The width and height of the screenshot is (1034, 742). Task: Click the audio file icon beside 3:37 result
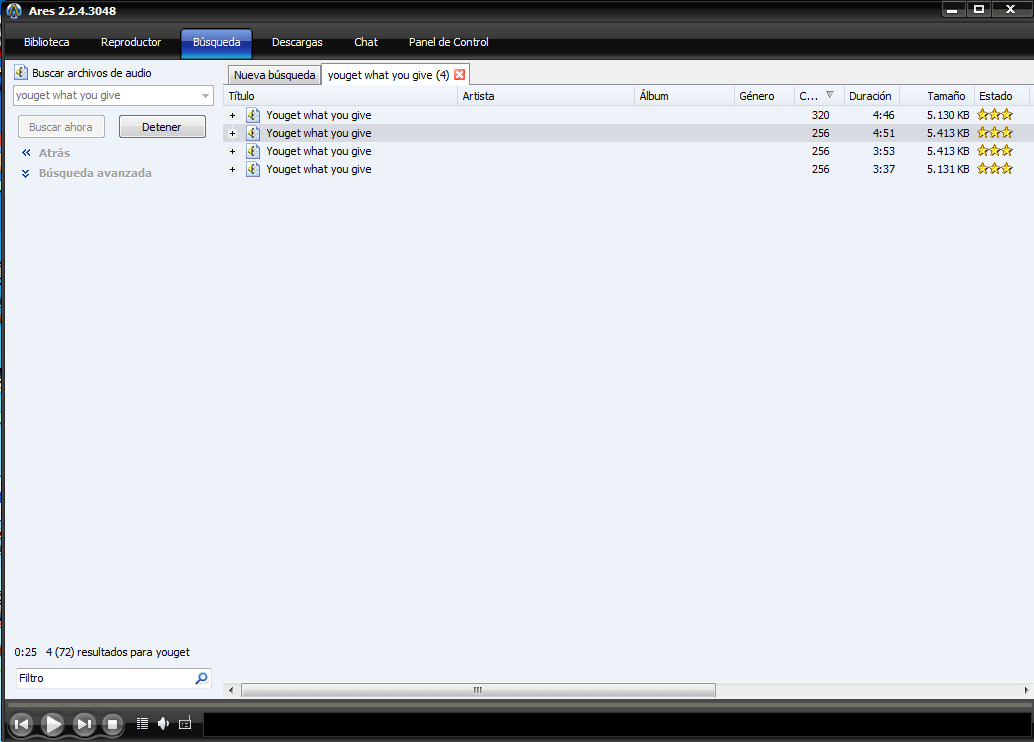click(253, 169)
